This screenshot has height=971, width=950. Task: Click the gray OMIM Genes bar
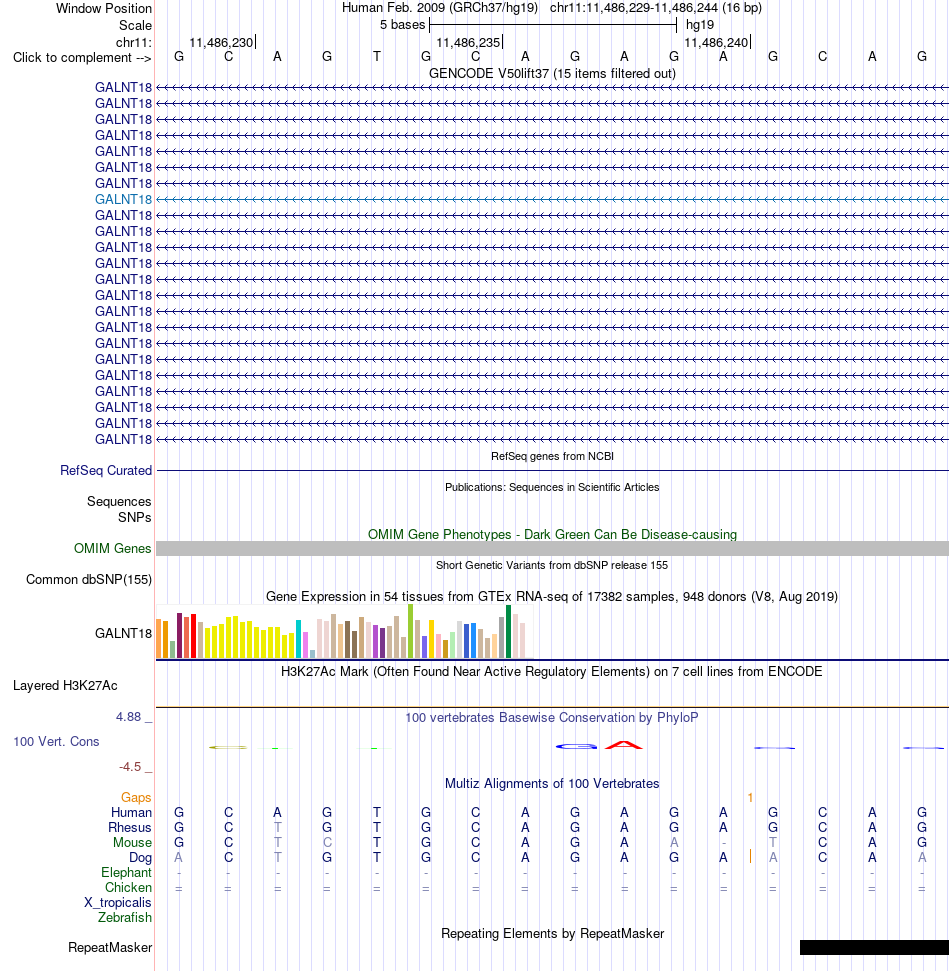click(x=552, y=549)
